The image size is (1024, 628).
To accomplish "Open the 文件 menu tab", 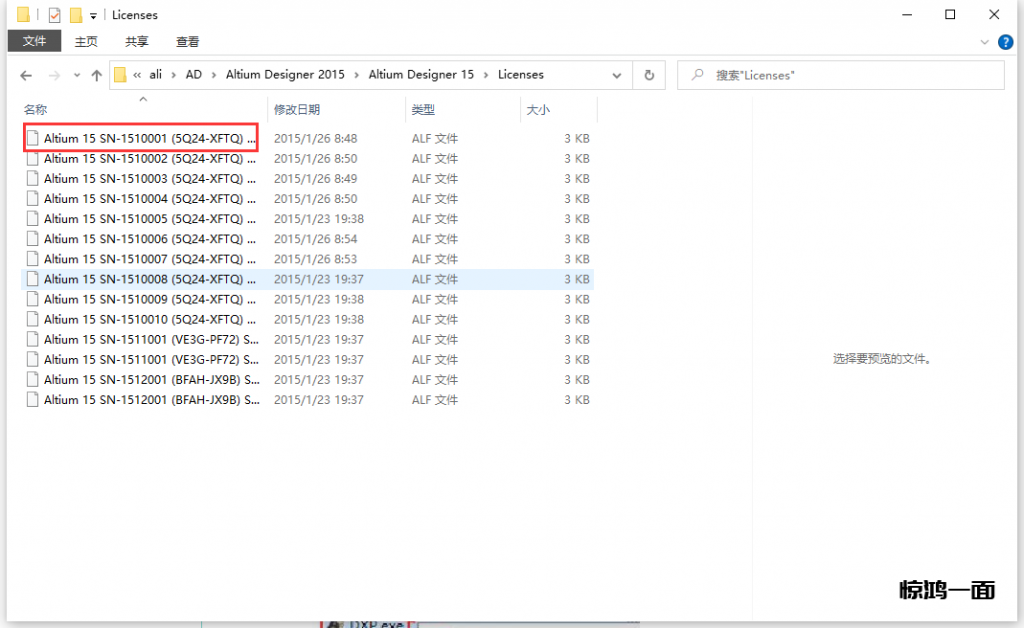I will point(35,41).
